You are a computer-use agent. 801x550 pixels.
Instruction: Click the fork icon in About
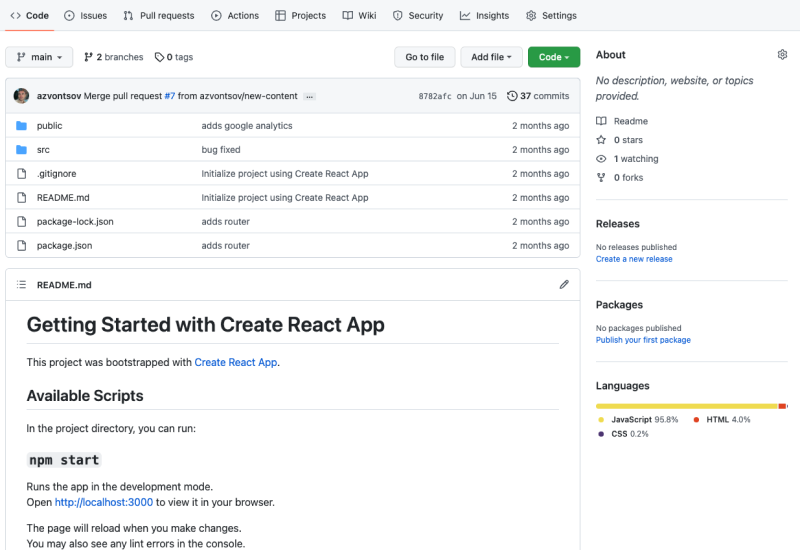tap(601, 178)
